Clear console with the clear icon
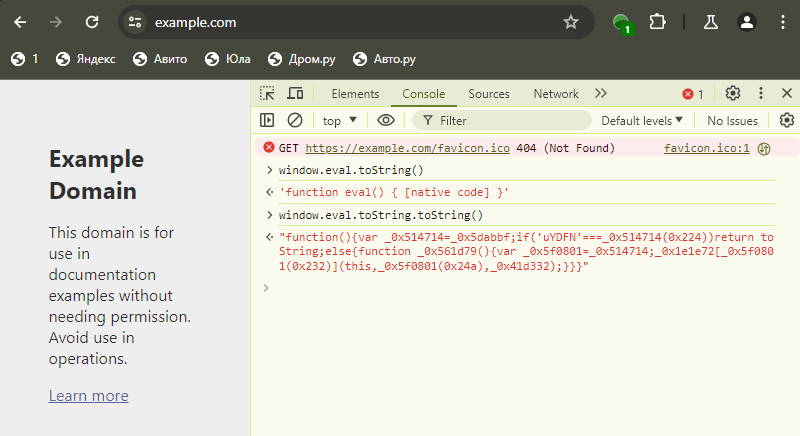Image resolution: width=800 pixels, height=436 pixels. tap(295, 120)
